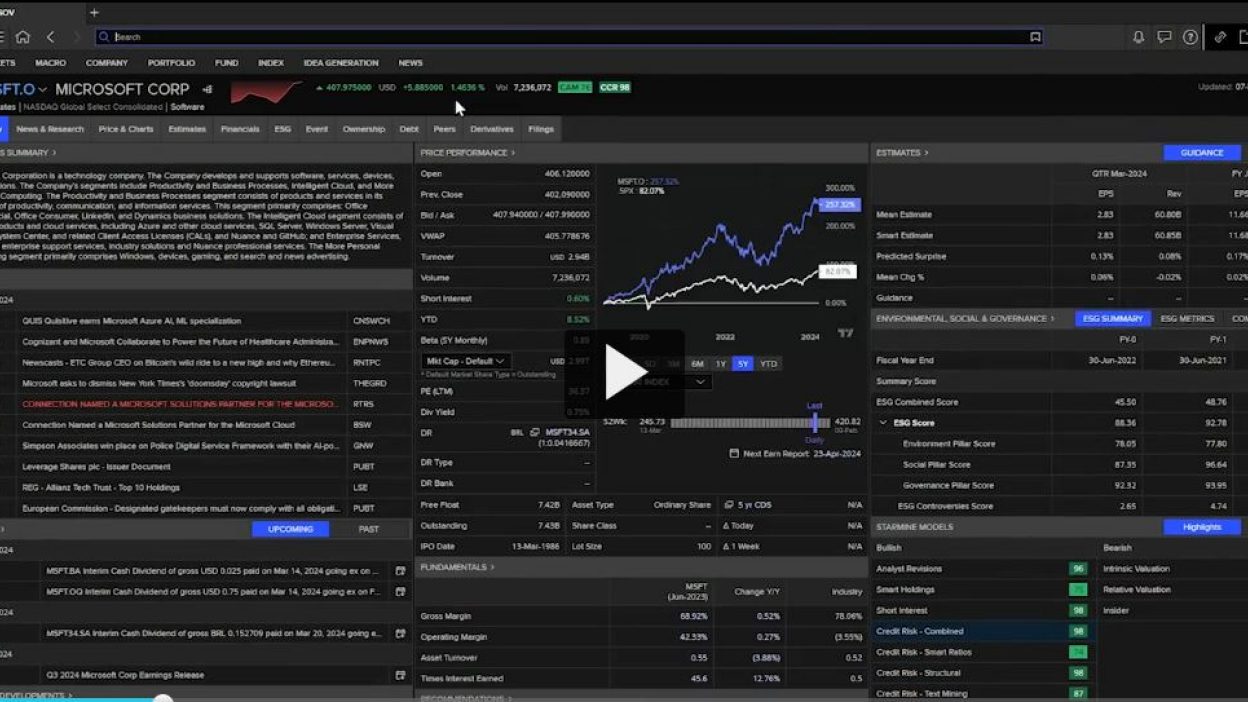The width and height of the screenshot is (1248, 702).
Task: Collapse the ESG Score row
Action: point(883,423)
